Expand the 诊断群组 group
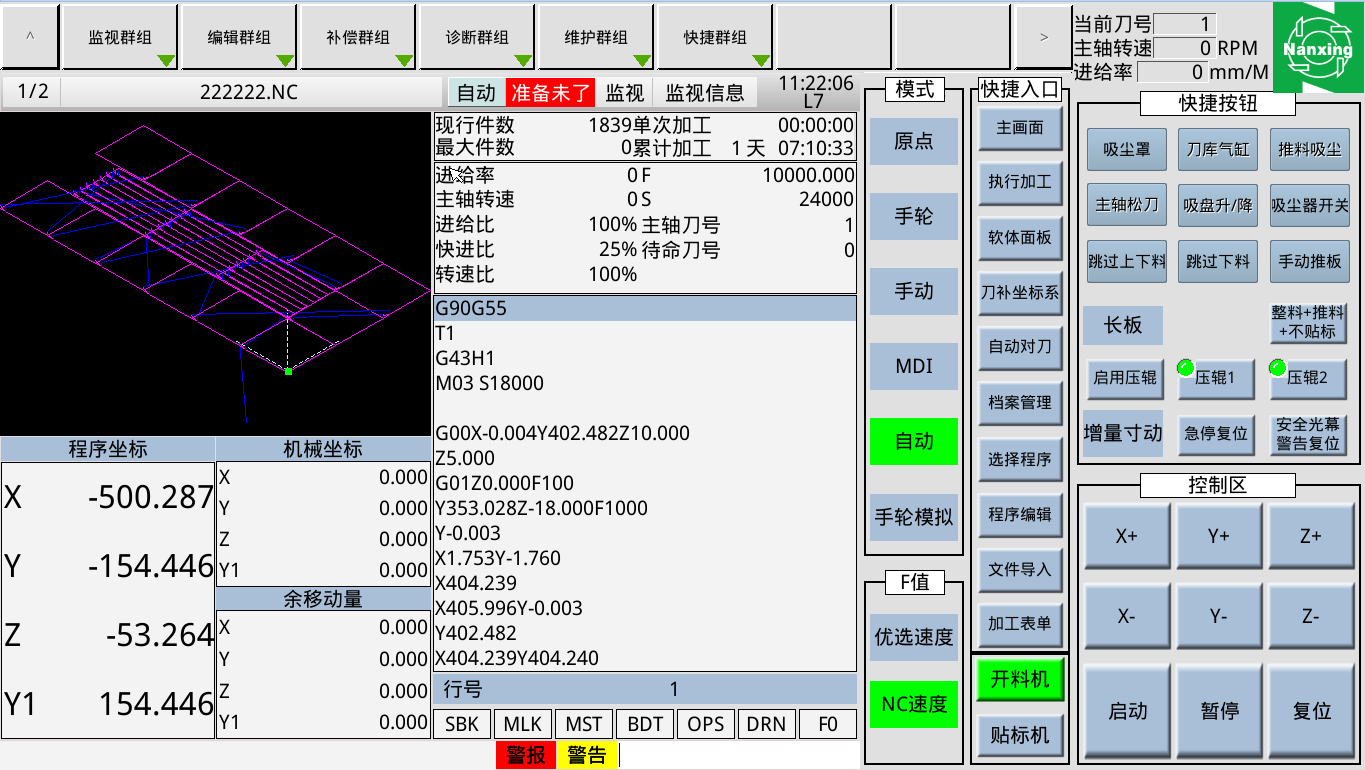 pyautogui.click(x=477, y=37)
